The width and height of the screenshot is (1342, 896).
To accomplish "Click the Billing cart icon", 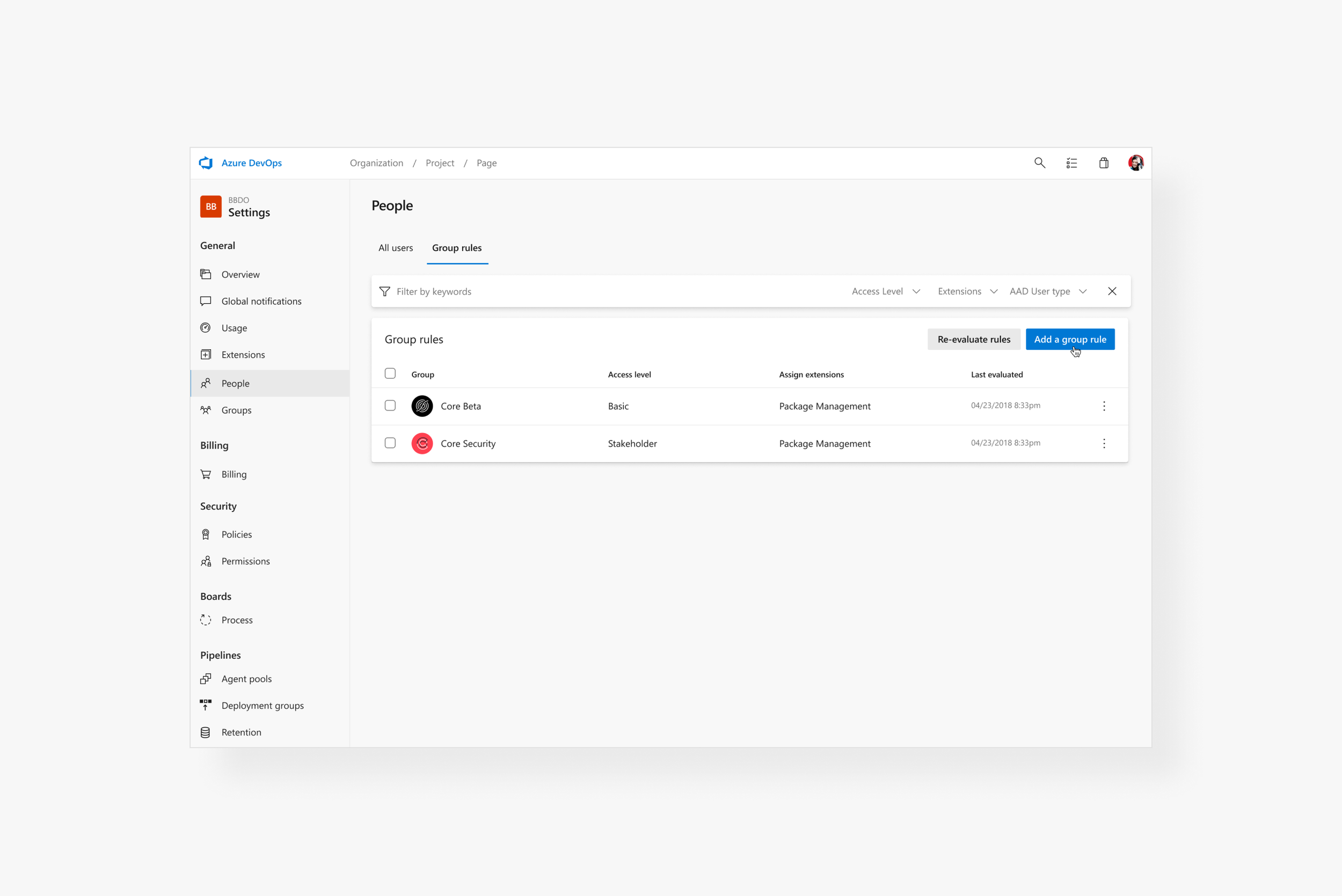I will pos(206,474).
